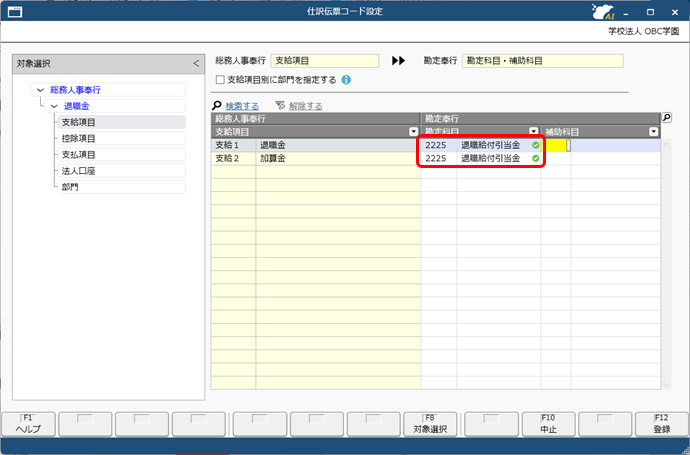Viewport: 690px width, 455px height.
Task: Click the 学校法人 OBC学園 label
Action: (643, 32)
